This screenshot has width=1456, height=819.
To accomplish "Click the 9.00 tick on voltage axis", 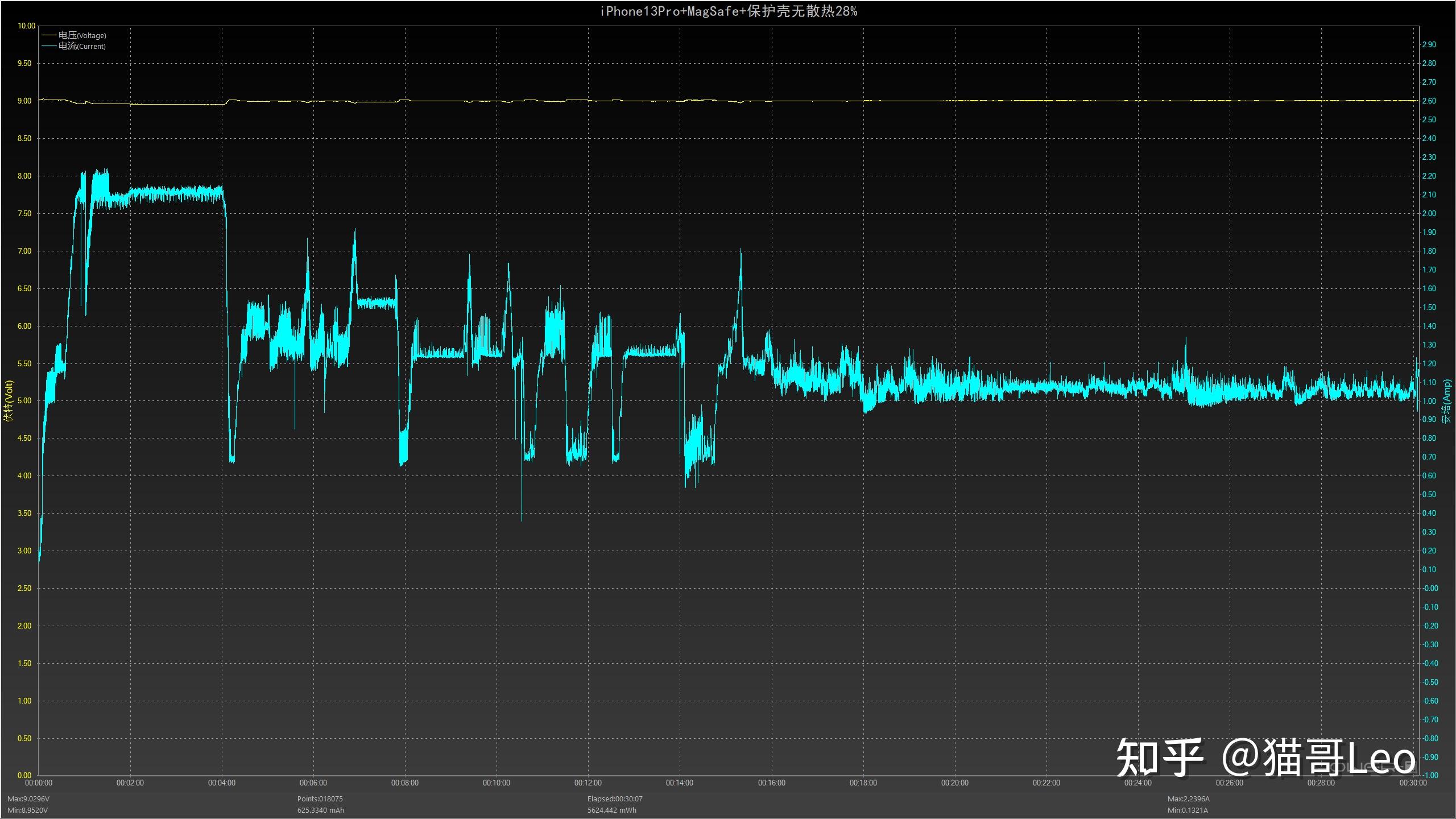I will pos(24,101).
